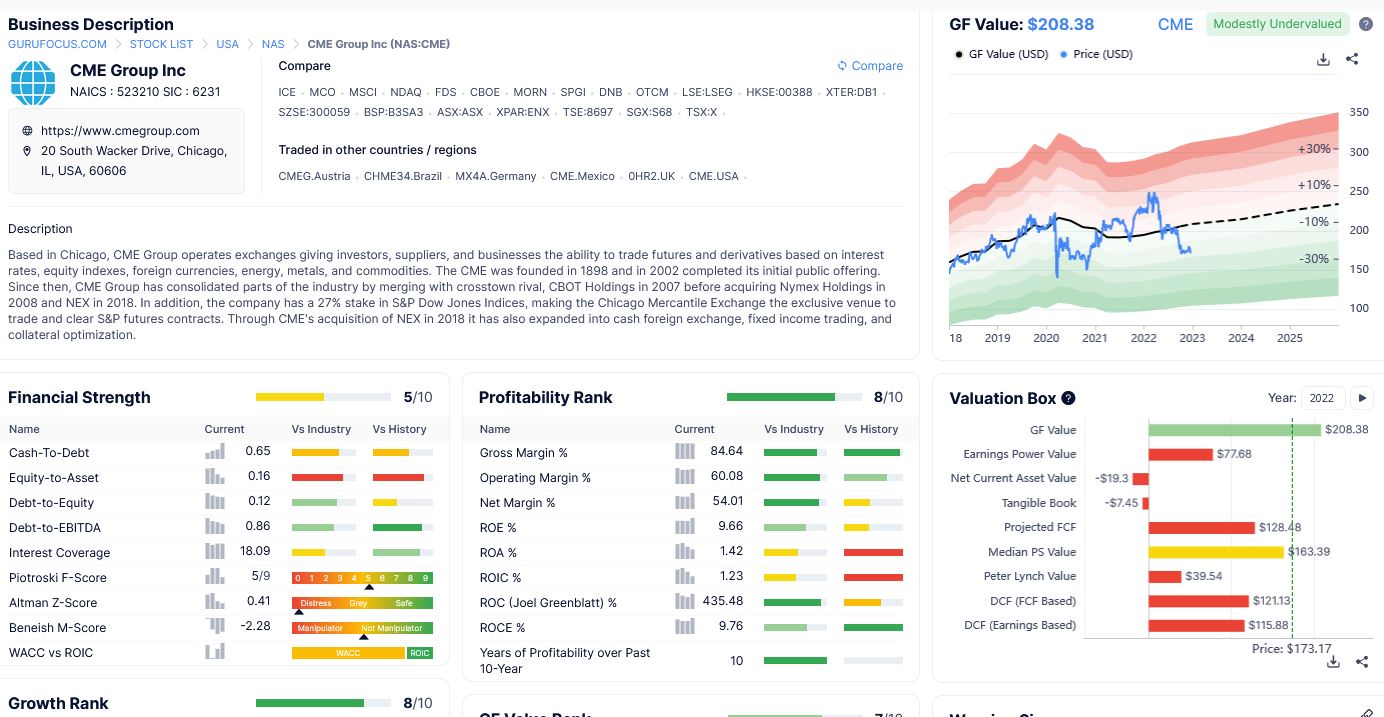Open the Valuation Box help icon
Screen dimensions: 1384x717
pos(1068,398)
